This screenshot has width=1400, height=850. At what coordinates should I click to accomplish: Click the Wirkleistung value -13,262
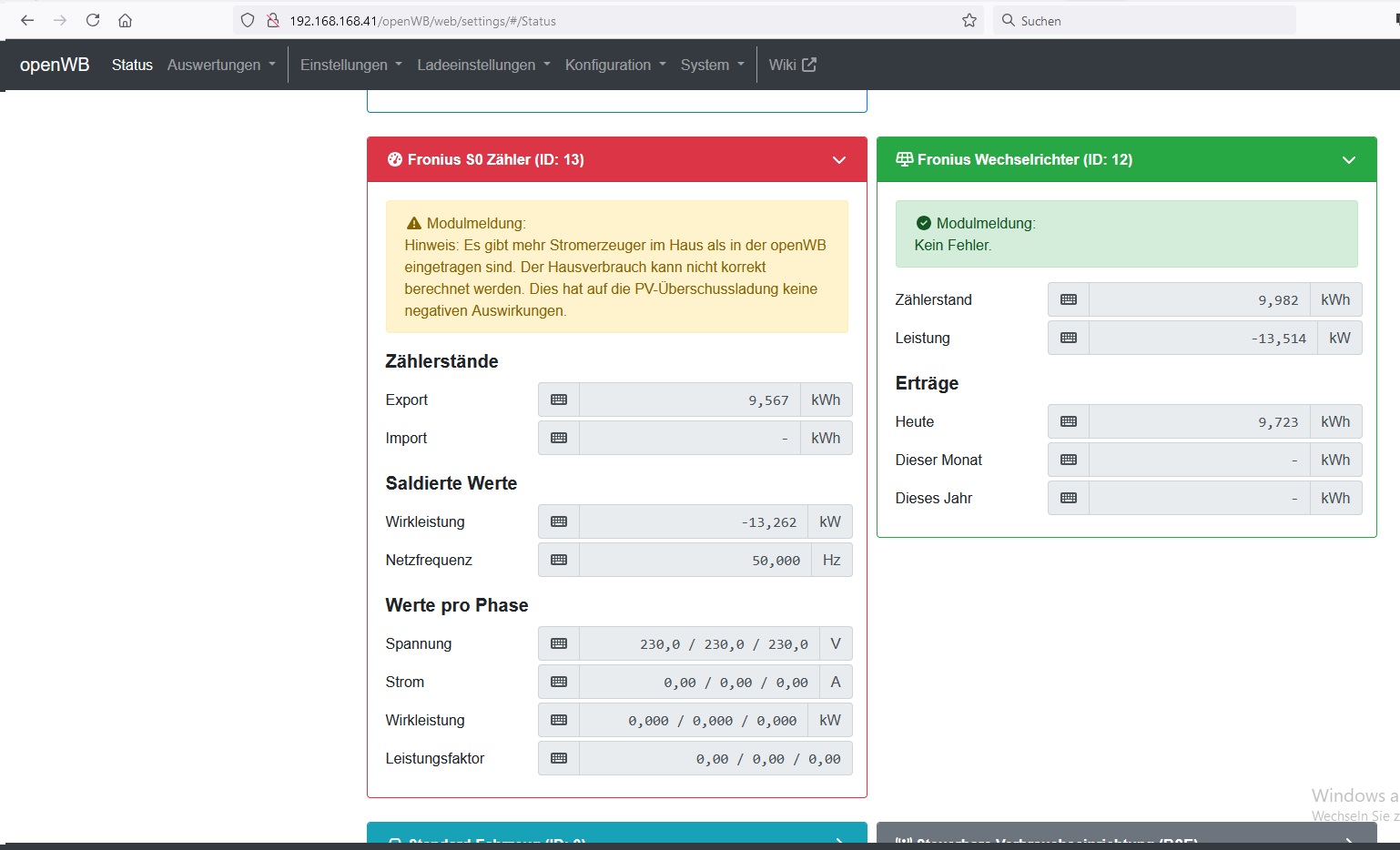click(694, 521)
